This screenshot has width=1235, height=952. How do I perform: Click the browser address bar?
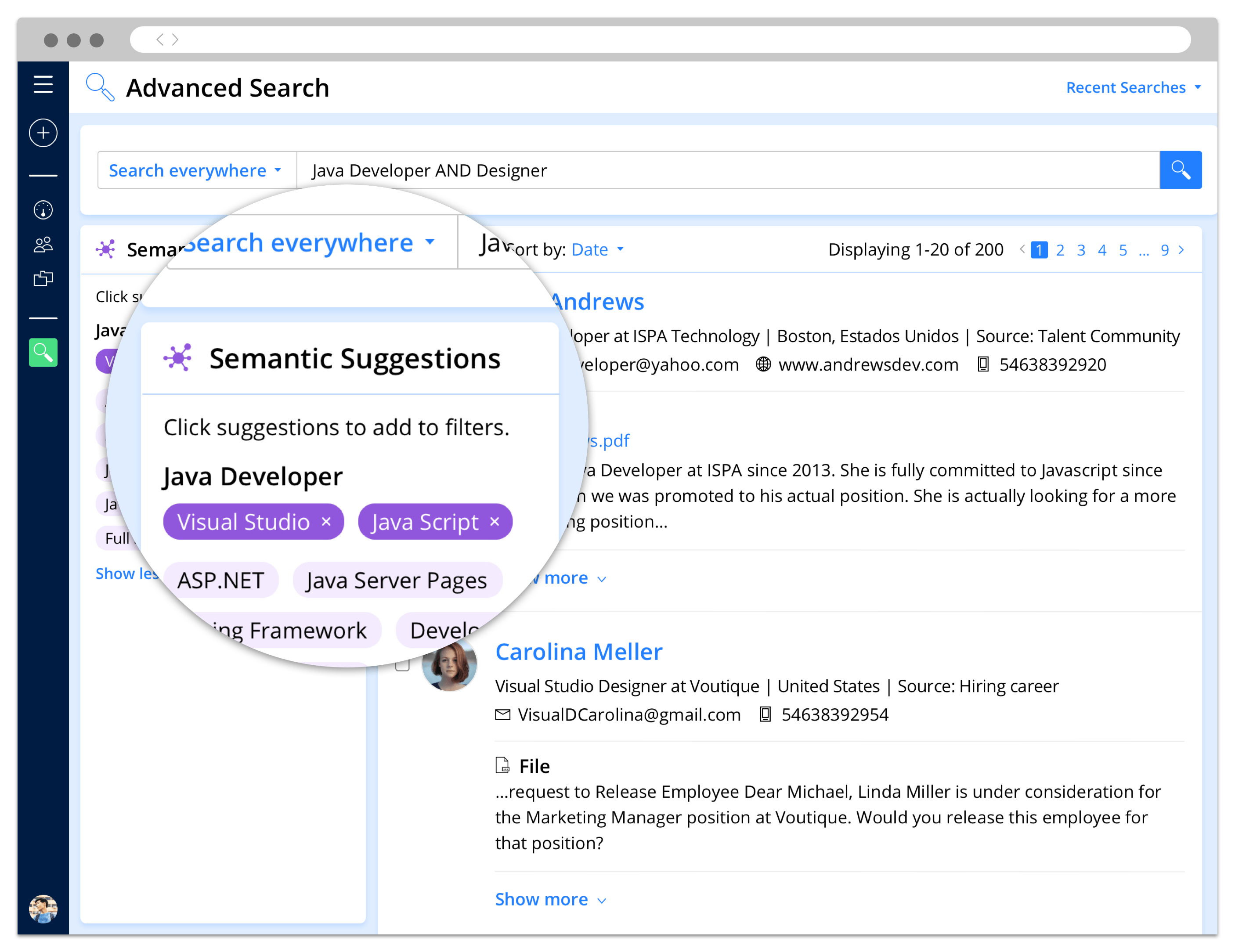tap(660, 40)
